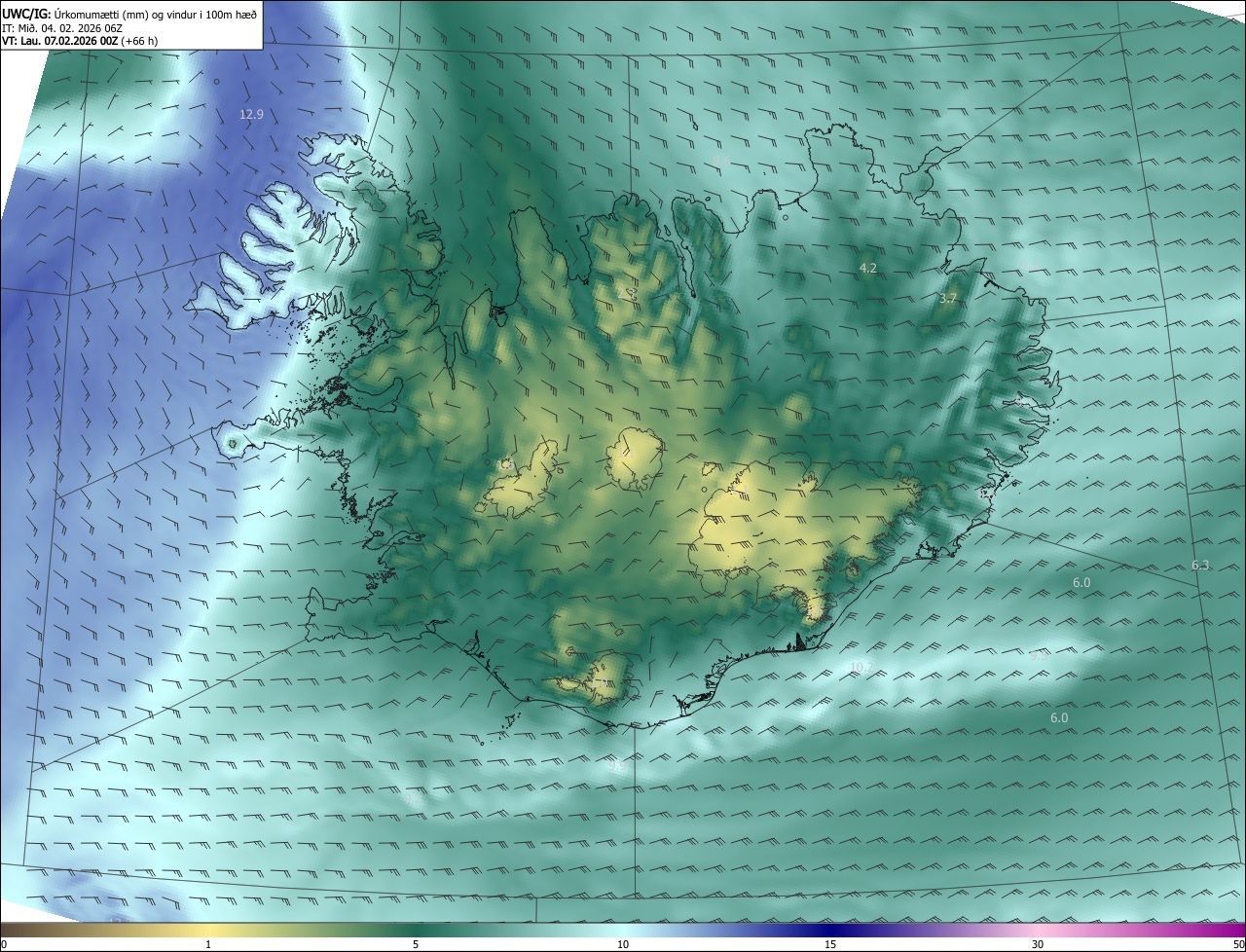Click the color scale tick labeled 50
The image size is (1246, 952).
(1238, 944)
